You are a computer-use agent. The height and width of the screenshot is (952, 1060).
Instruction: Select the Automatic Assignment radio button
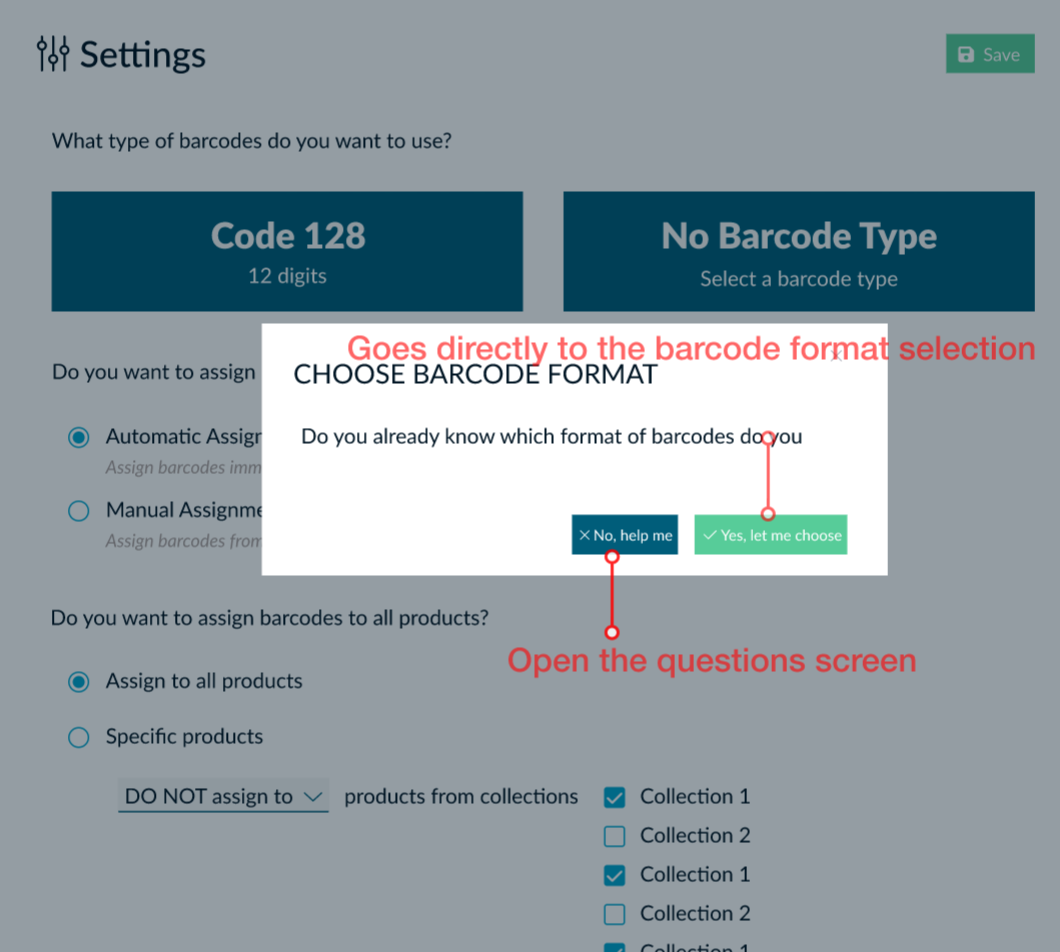(79, 437)
